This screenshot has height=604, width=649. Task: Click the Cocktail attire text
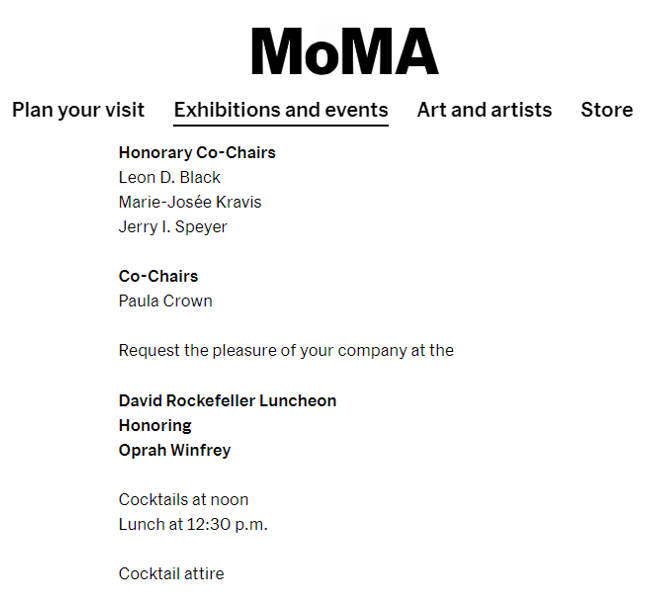click(x=171, y=574)
